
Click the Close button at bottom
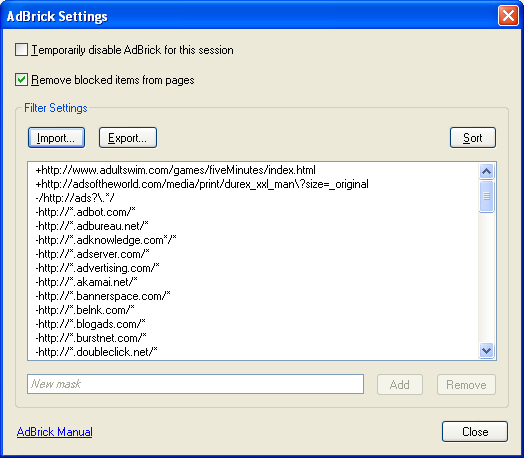tap(475, 432)
